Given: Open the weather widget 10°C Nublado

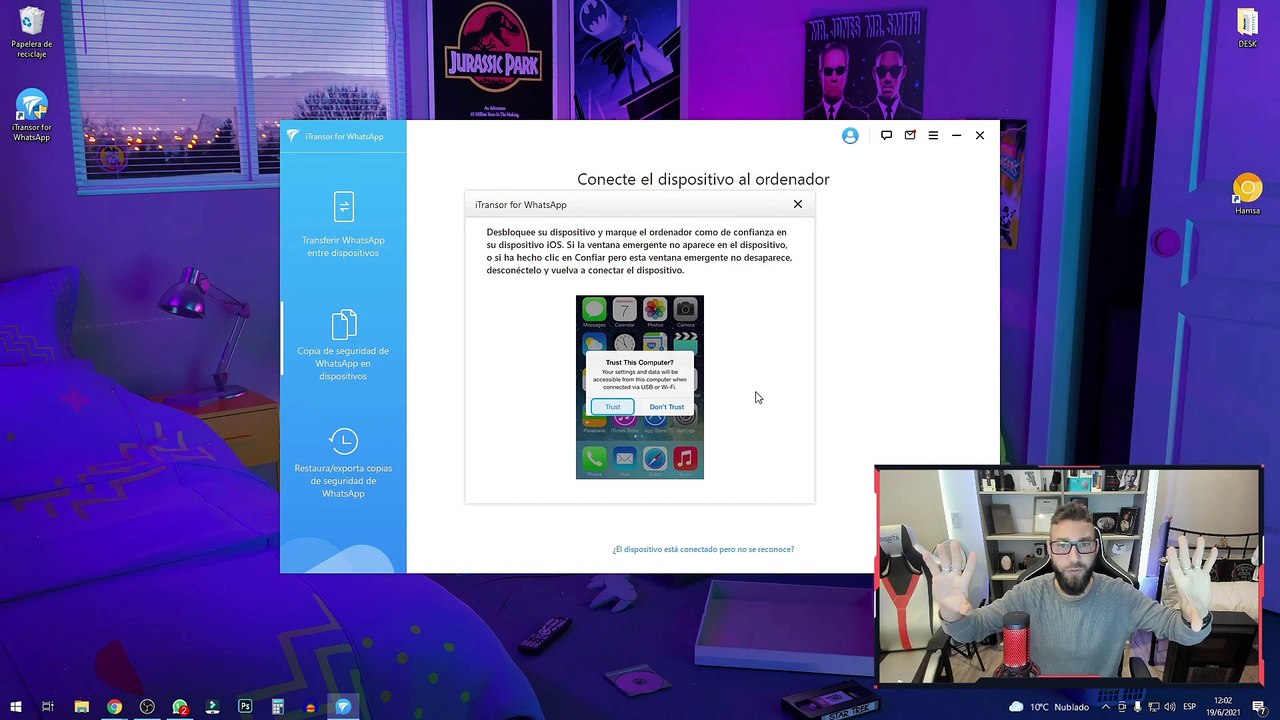Looking at the screenshot, I should [x=1048, y=707].
